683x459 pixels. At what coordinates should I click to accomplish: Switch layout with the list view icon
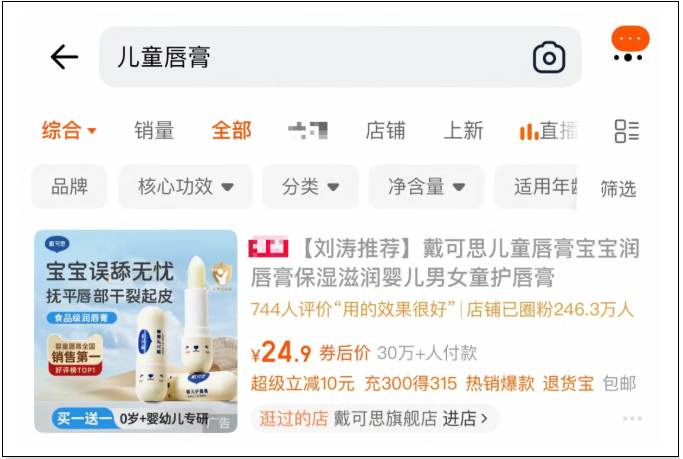tap(627, 131)
